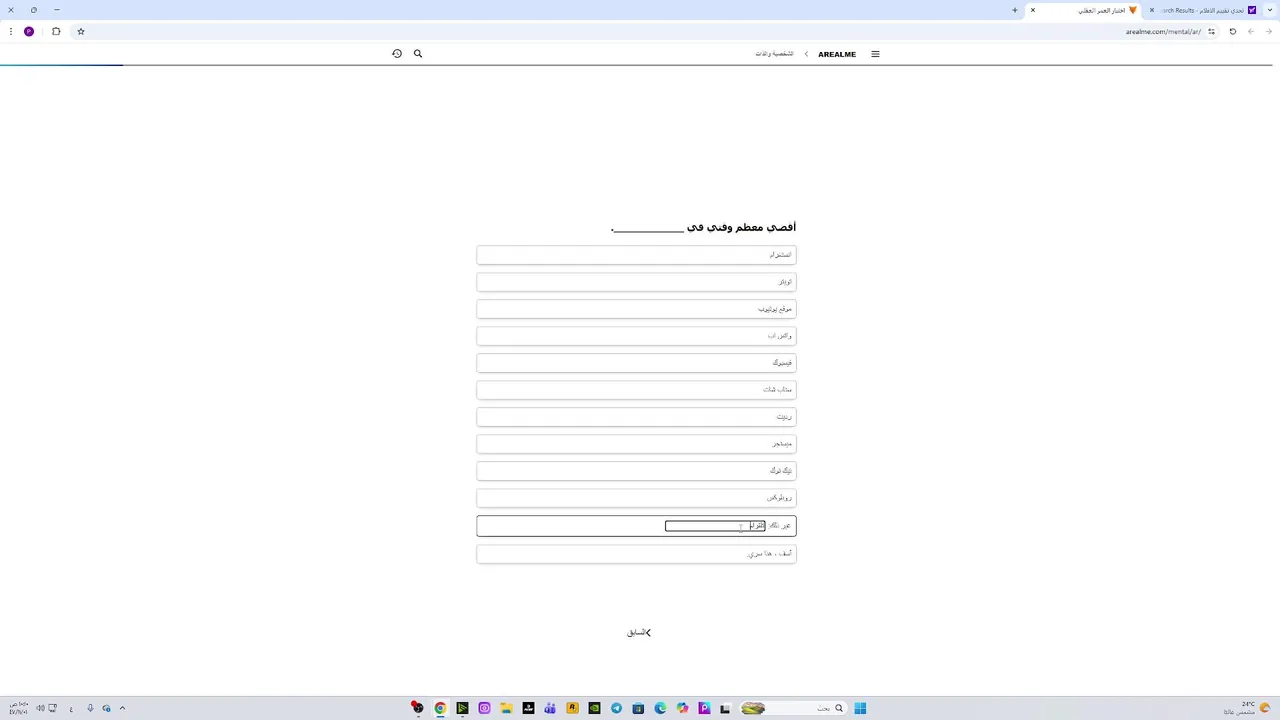Open NVIDIA app from the taskbar

point(594,708)
